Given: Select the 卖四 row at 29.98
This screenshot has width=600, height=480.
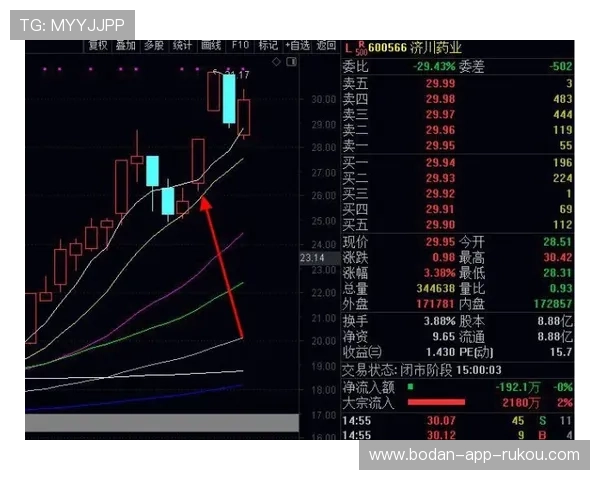Looking at the screenshot, I should pyautogui.click(x=457, y=99).
